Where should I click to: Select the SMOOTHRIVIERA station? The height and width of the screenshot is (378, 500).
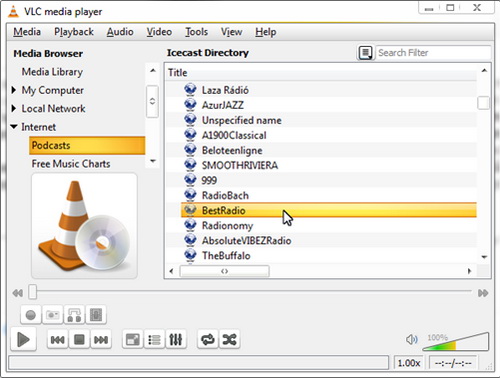coord(240,165)
